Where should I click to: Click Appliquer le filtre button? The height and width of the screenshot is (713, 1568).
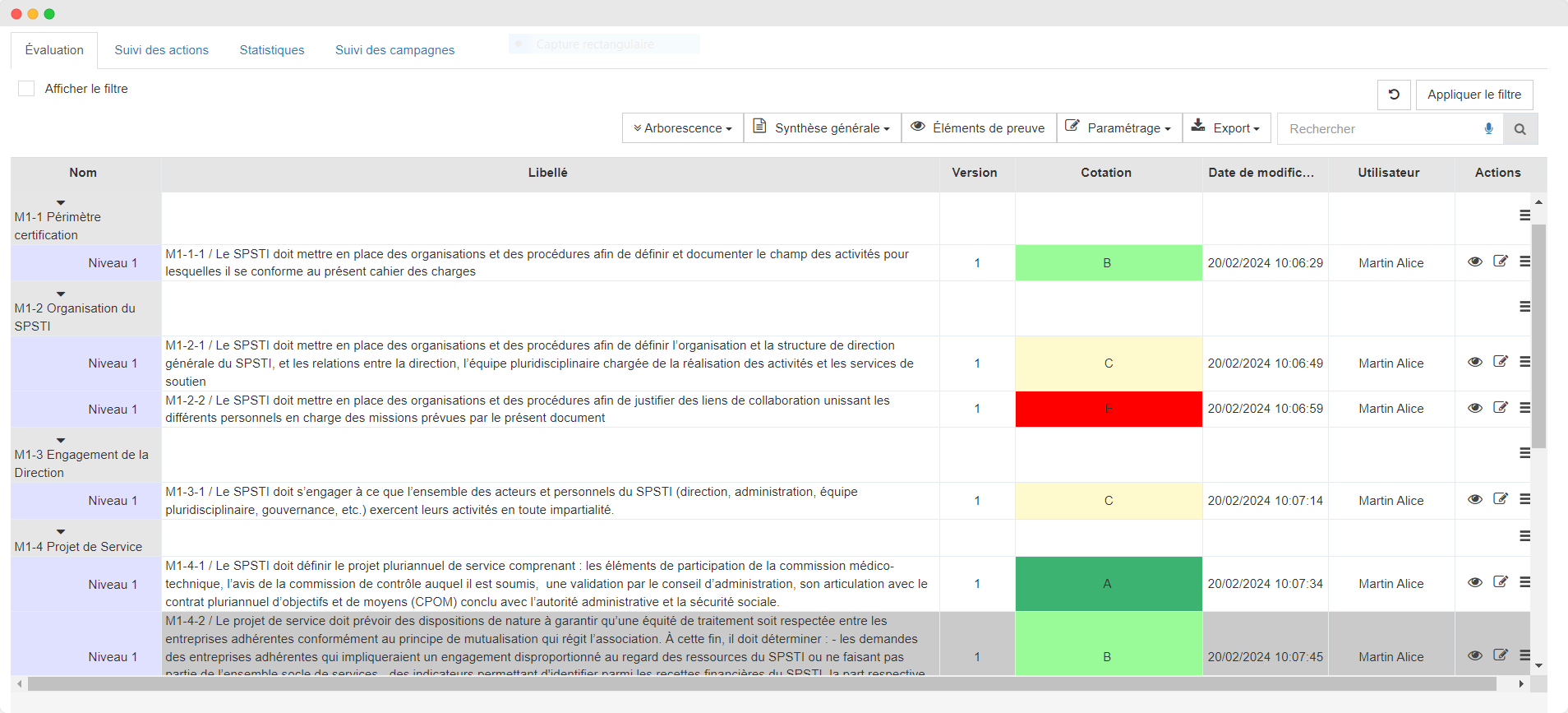[x=1474, y=95]
